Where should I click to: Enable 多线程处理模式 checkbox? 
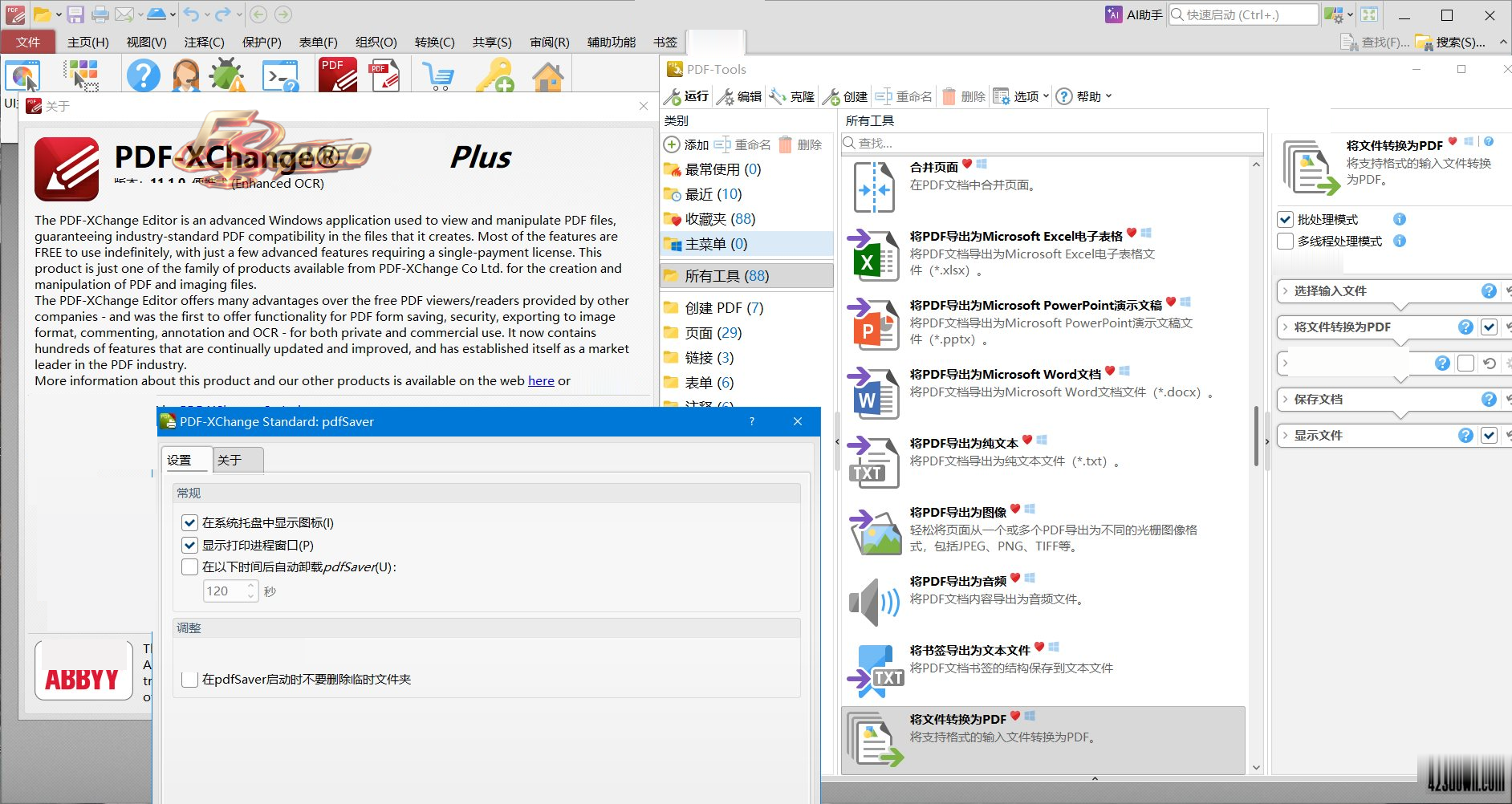(1286, 241)
